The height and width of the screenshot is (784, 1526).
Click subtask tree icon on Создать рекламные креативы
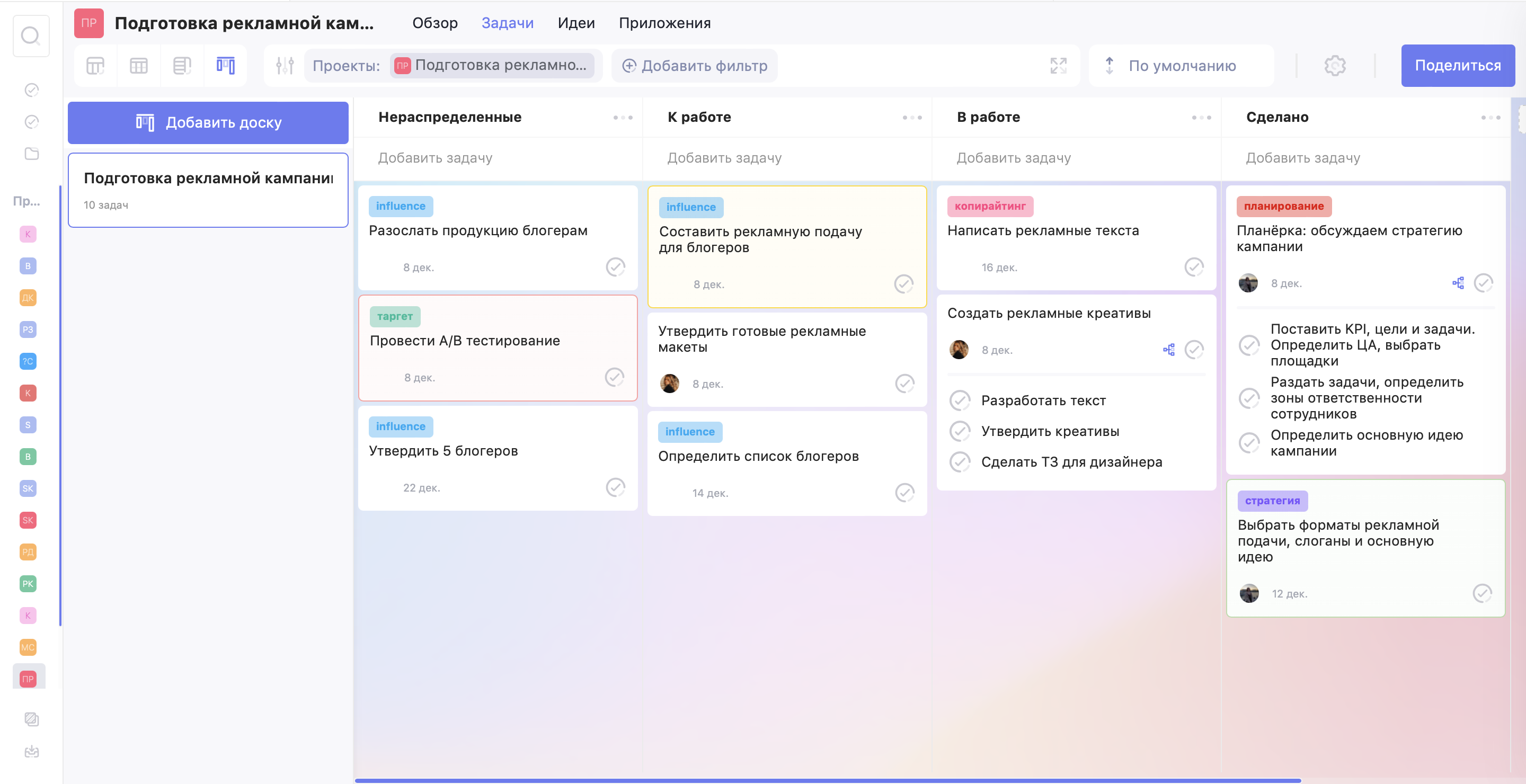(x=1168, y=350)
